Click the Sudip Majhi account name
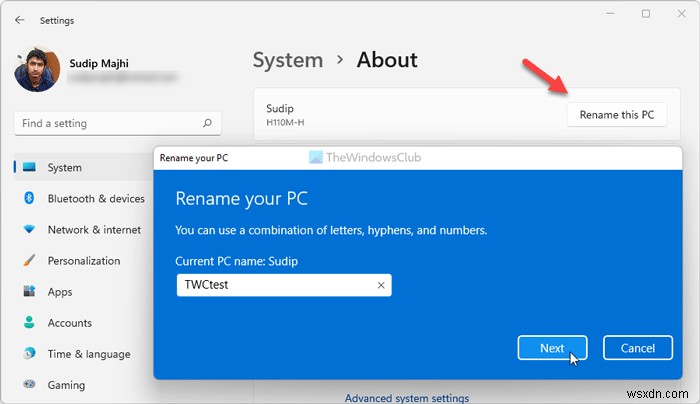 coord(99,63)
